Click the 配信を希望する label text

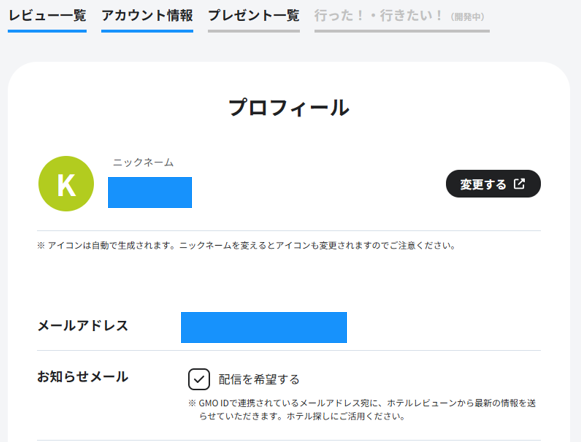click(x=259, y=379)
